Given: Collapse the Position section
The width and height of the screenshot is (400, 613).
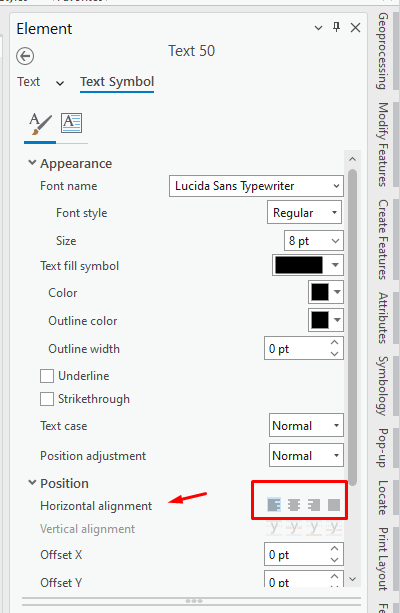Looking at the screenshot, I should tap(32, 483).
